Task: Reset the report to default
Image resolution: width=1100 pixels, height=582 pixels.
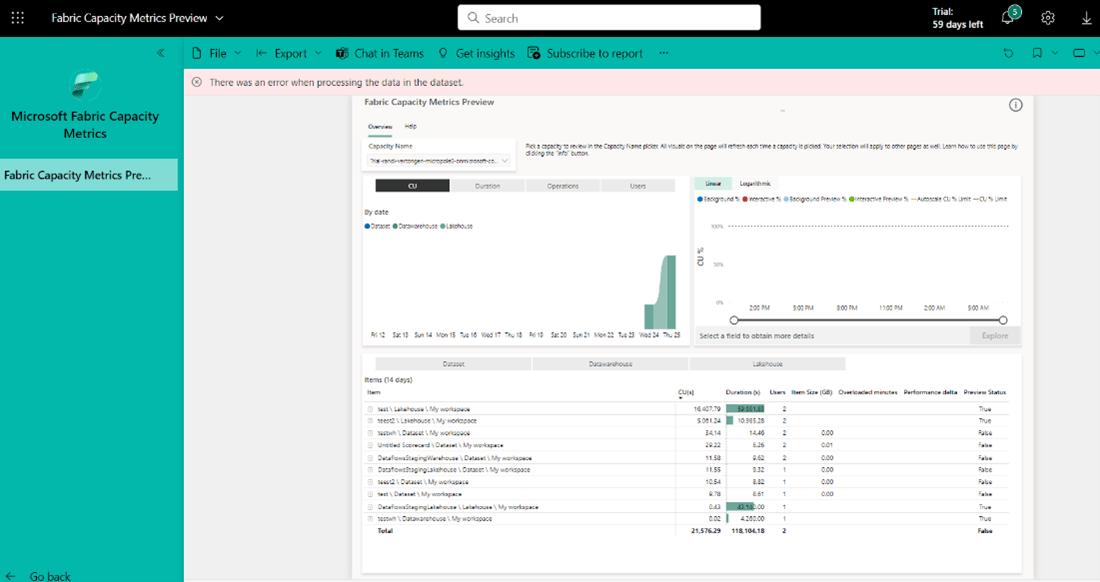Action: (x=1008, y=53)
